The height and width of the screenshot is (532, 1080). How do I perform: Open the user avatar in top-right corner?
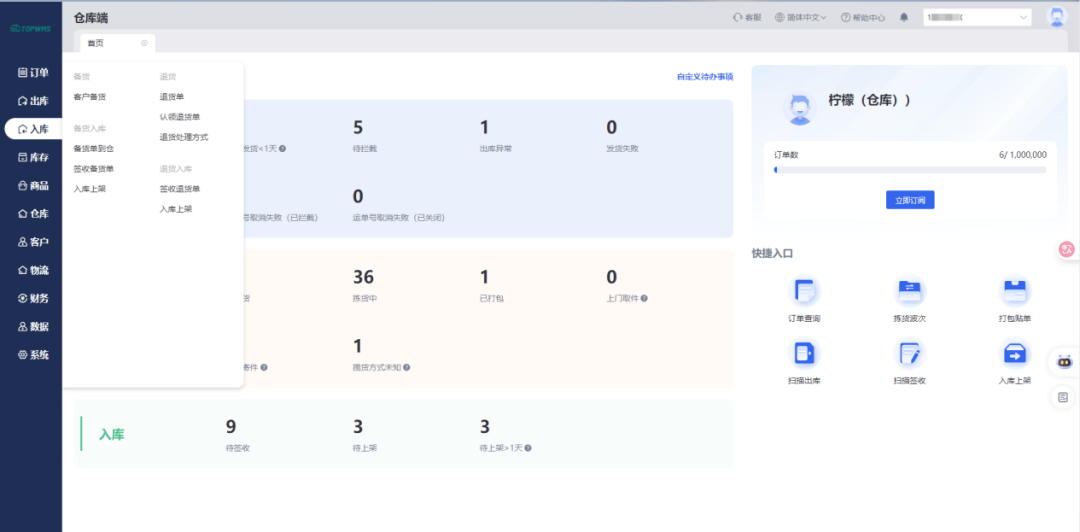tap(1056, 17)
